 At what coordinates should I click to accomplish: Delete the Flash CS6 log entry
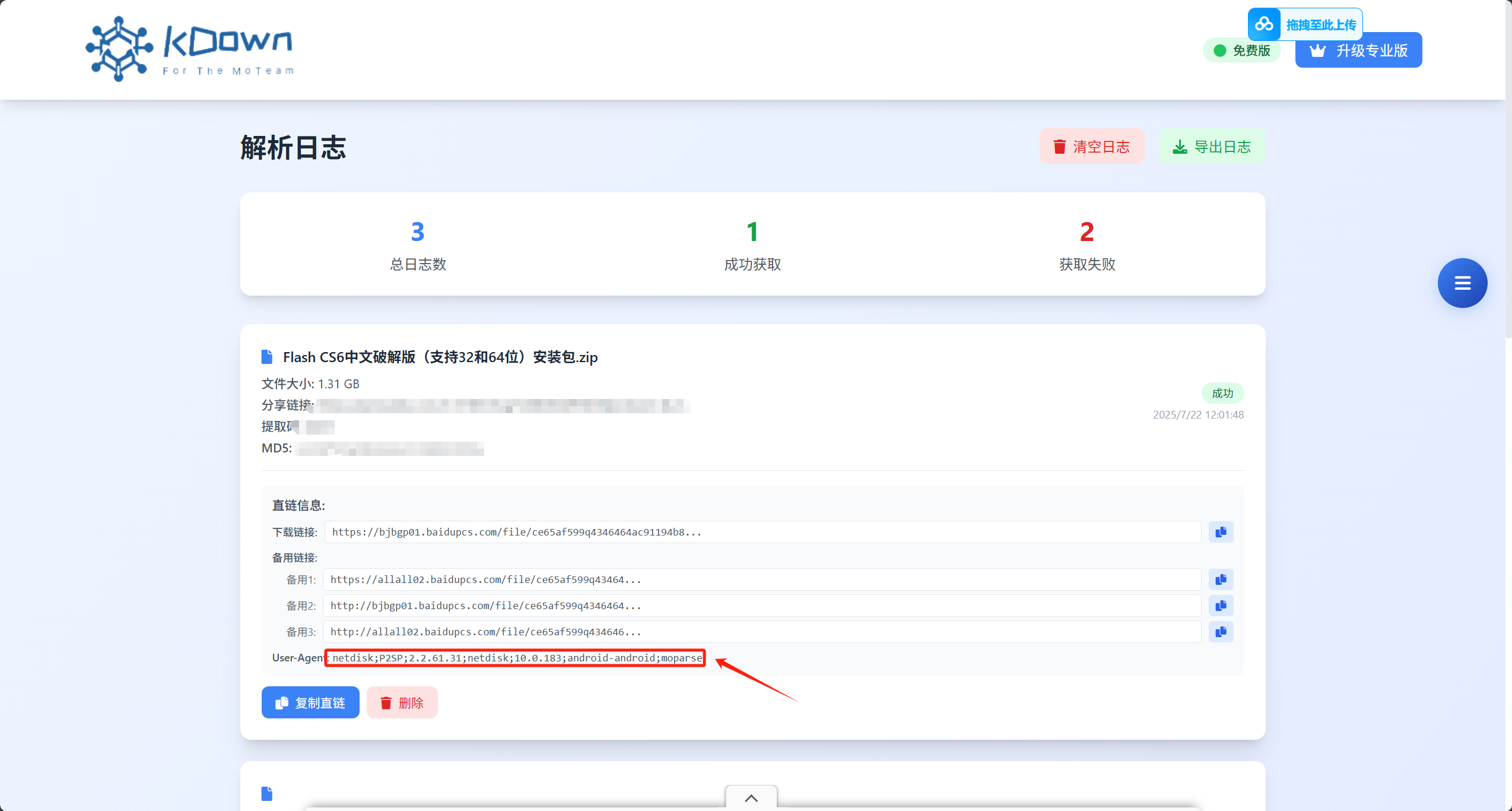[402, 703]
